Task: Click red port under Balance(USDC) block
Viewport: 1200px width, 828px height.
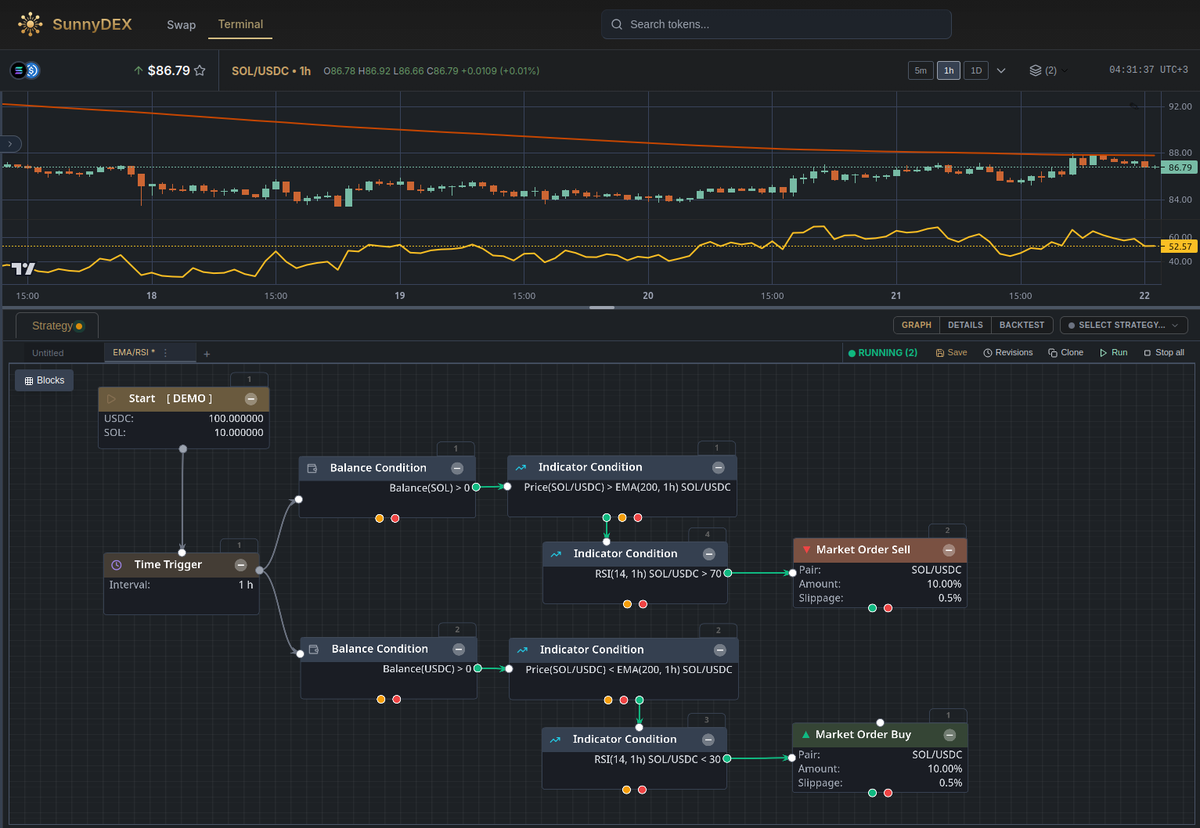Action: 397,699
